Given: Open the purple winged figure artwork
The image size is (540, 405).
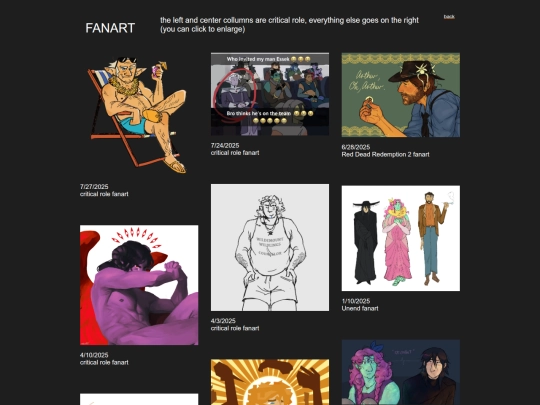Looking at the screenshot, I should tap(139, 285).
